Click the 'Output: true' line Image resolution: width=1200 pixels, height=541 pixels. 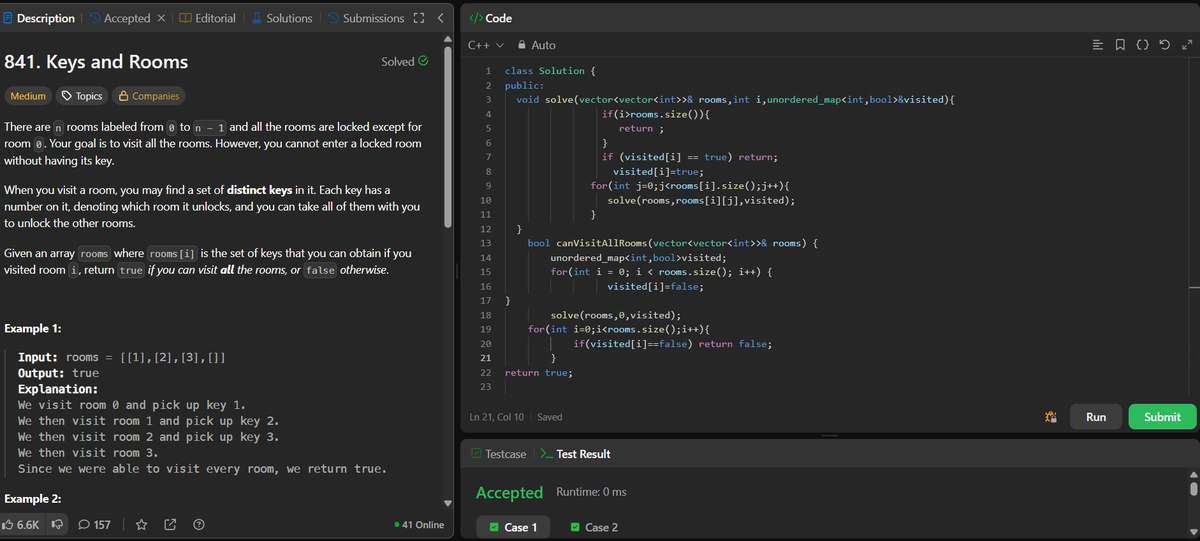[59, 373]
